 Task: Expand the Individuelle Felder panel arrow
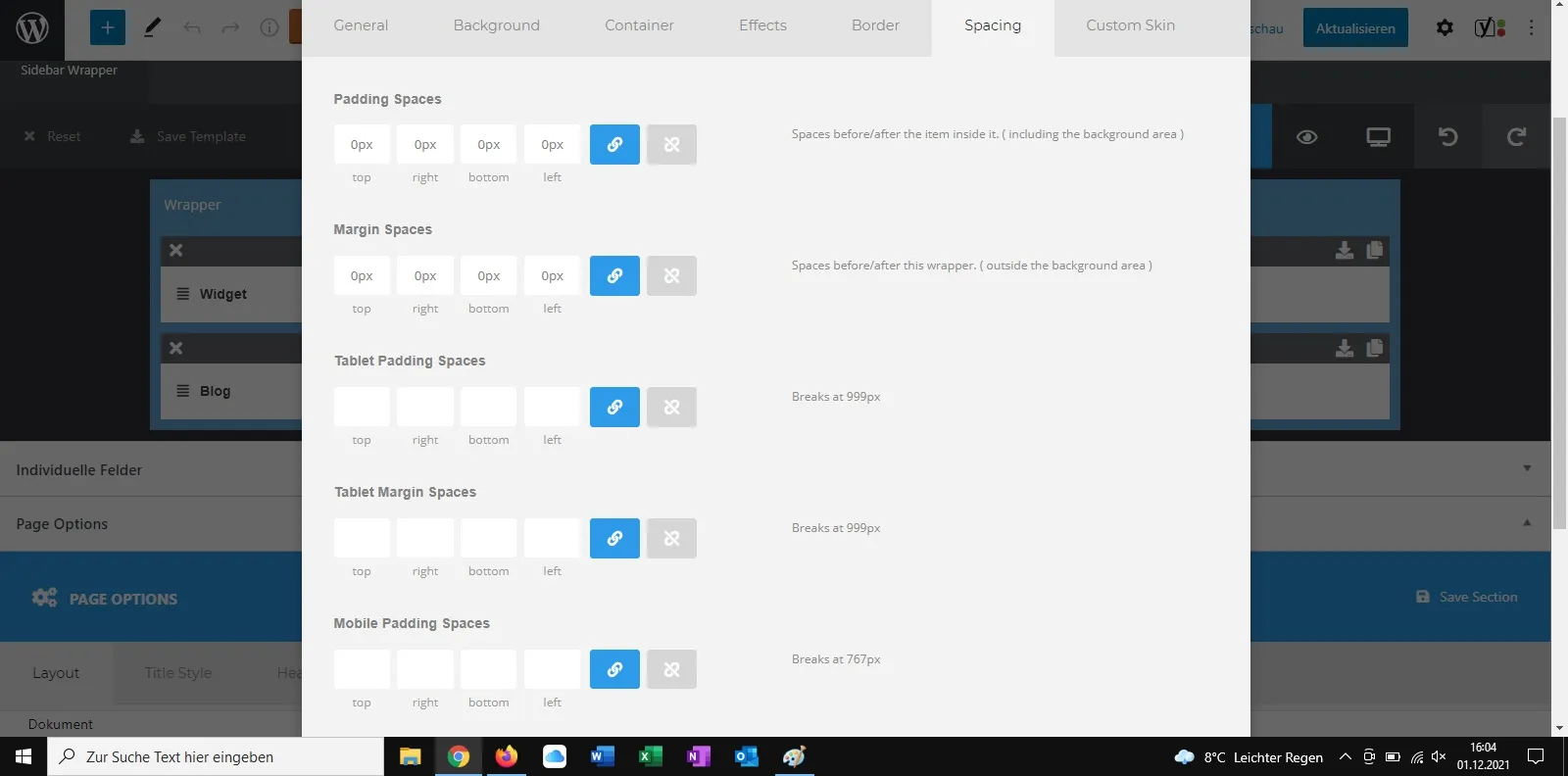pyautogui.click(x=1527, y=468)
